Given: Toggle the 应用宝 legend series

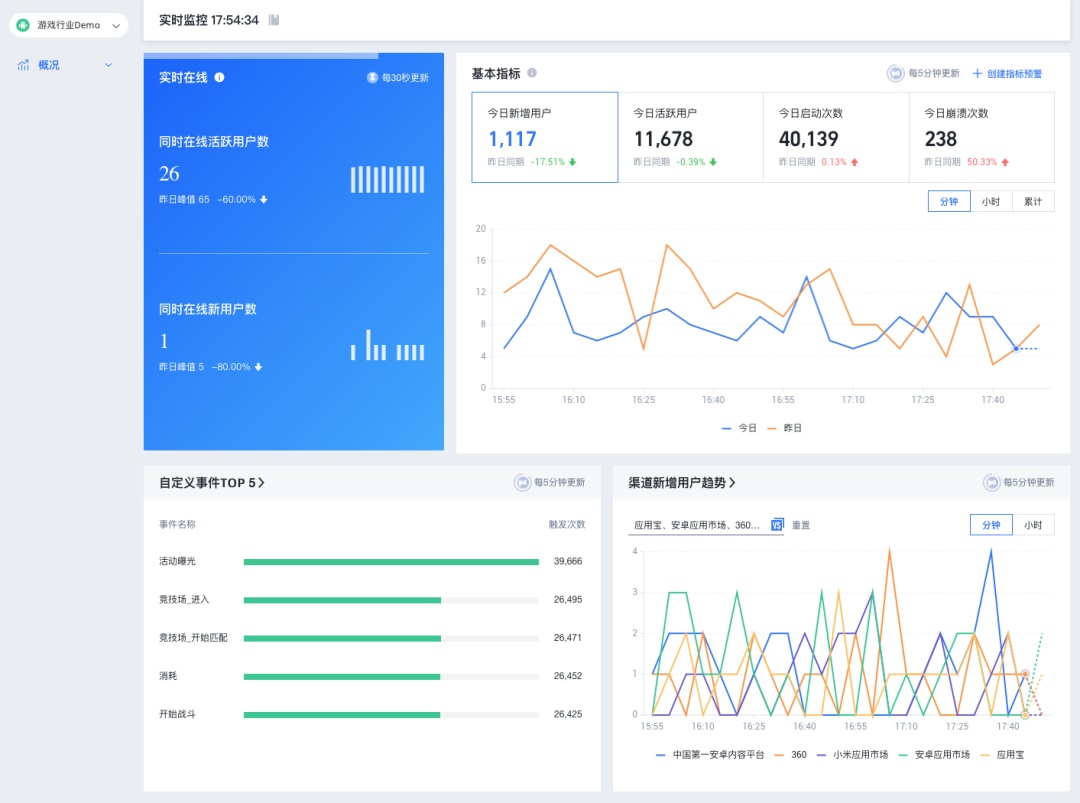Looking at the screenshot, I should point(1001,755).
